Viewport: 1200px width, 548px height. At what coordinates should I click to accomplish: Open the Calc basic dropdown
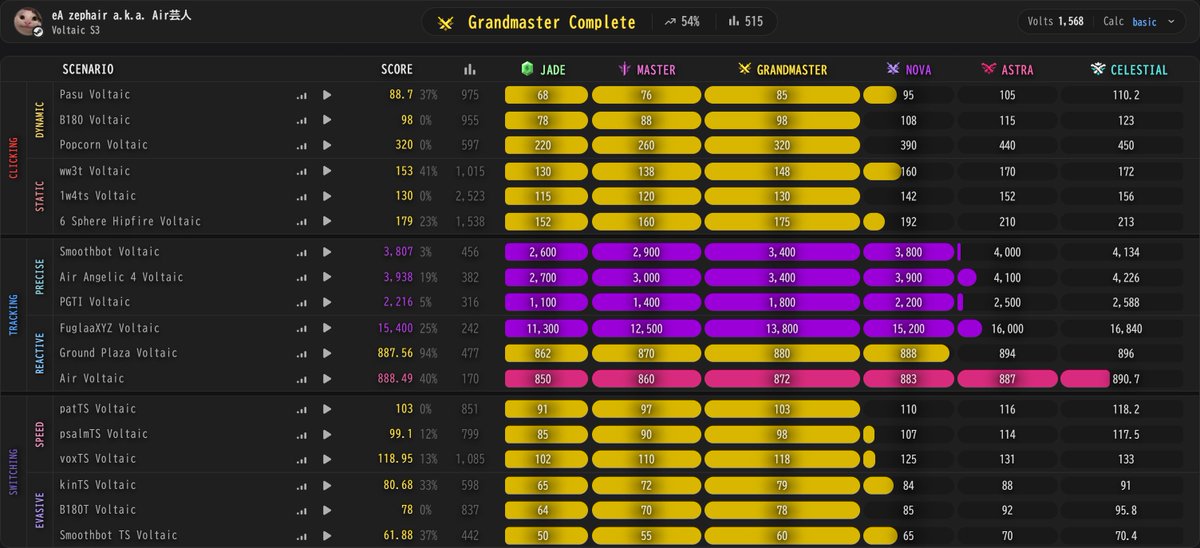[1145, 22]
